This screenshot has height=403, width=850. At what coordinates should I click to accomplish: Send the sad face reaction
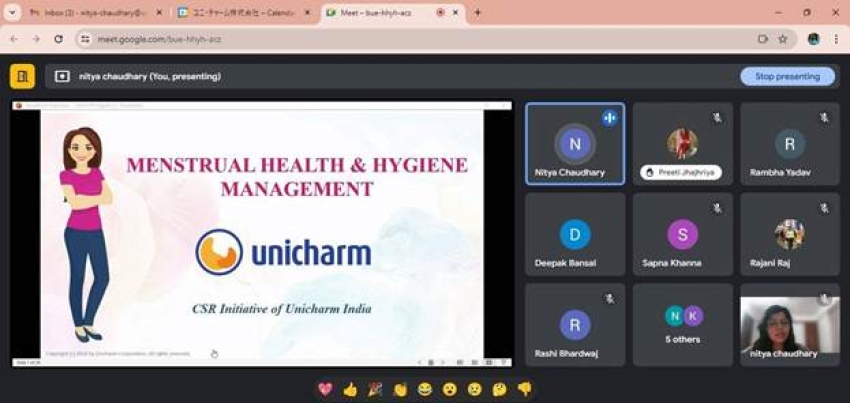tap(474, 389)
